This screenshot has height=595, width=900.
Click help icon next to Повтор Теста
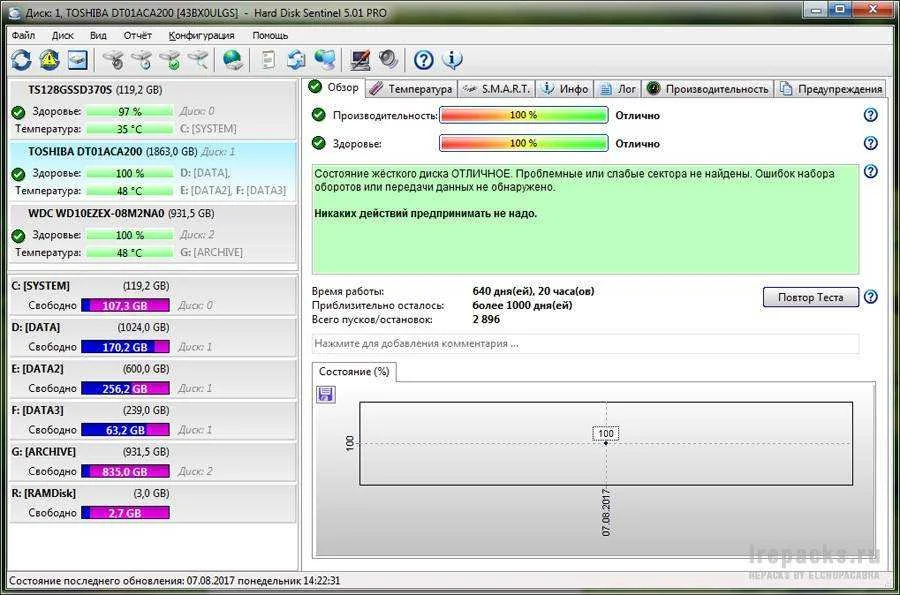(871, 297)
